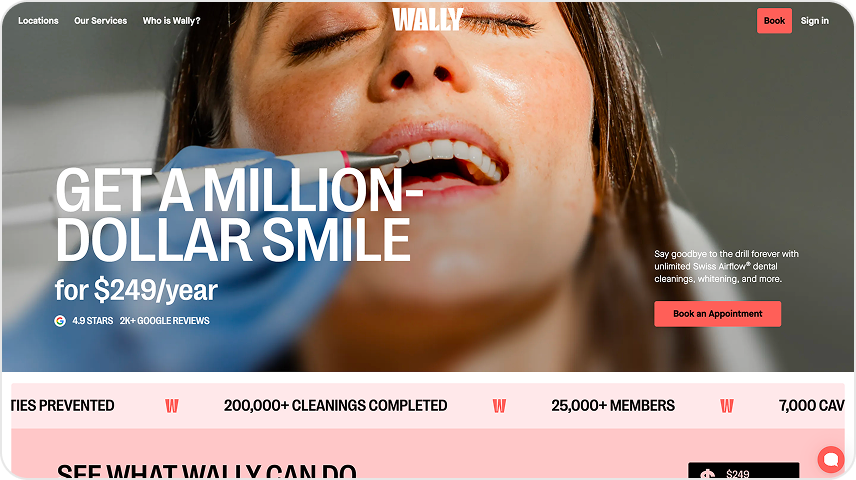The width and height of the screenshot is (856, 480).
Task: Open the chat bubble widget
Action: (x=830, y=459)
